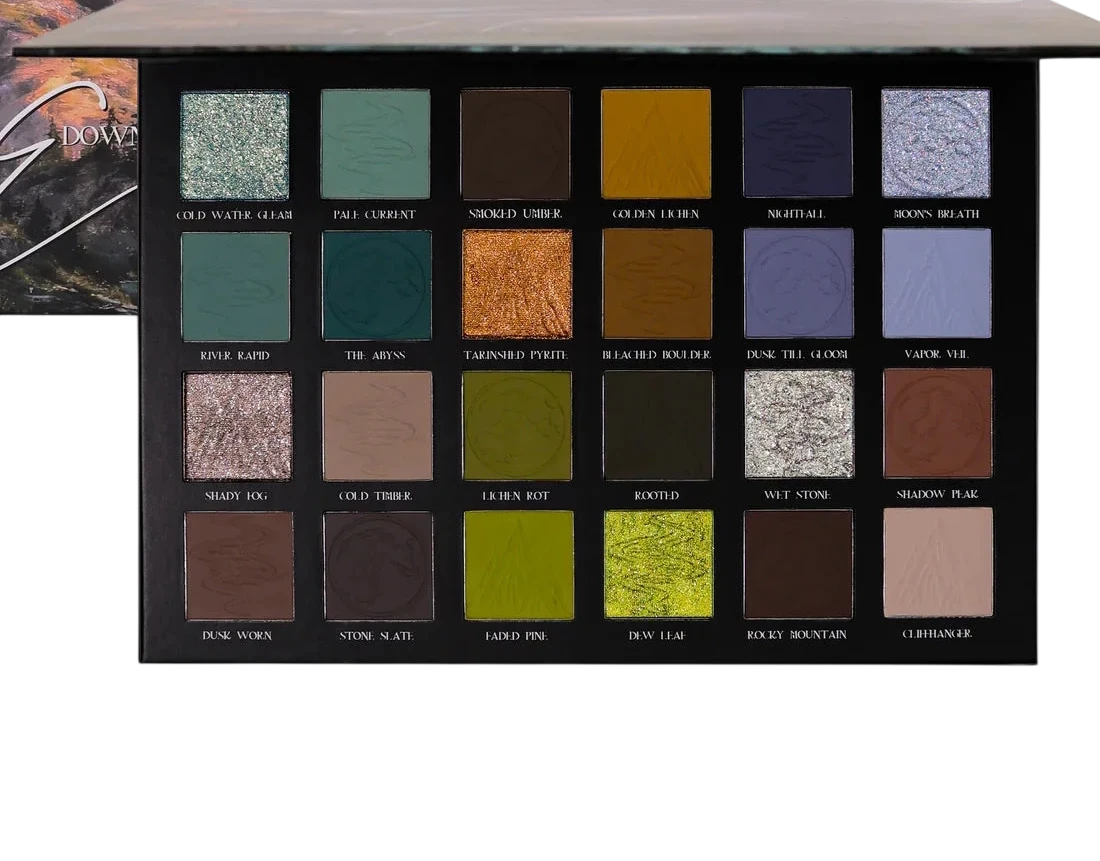The width and height of the screenshot is (1100, 861).
Task: Click the "WET STONE" name label
Action: point(797,495)
